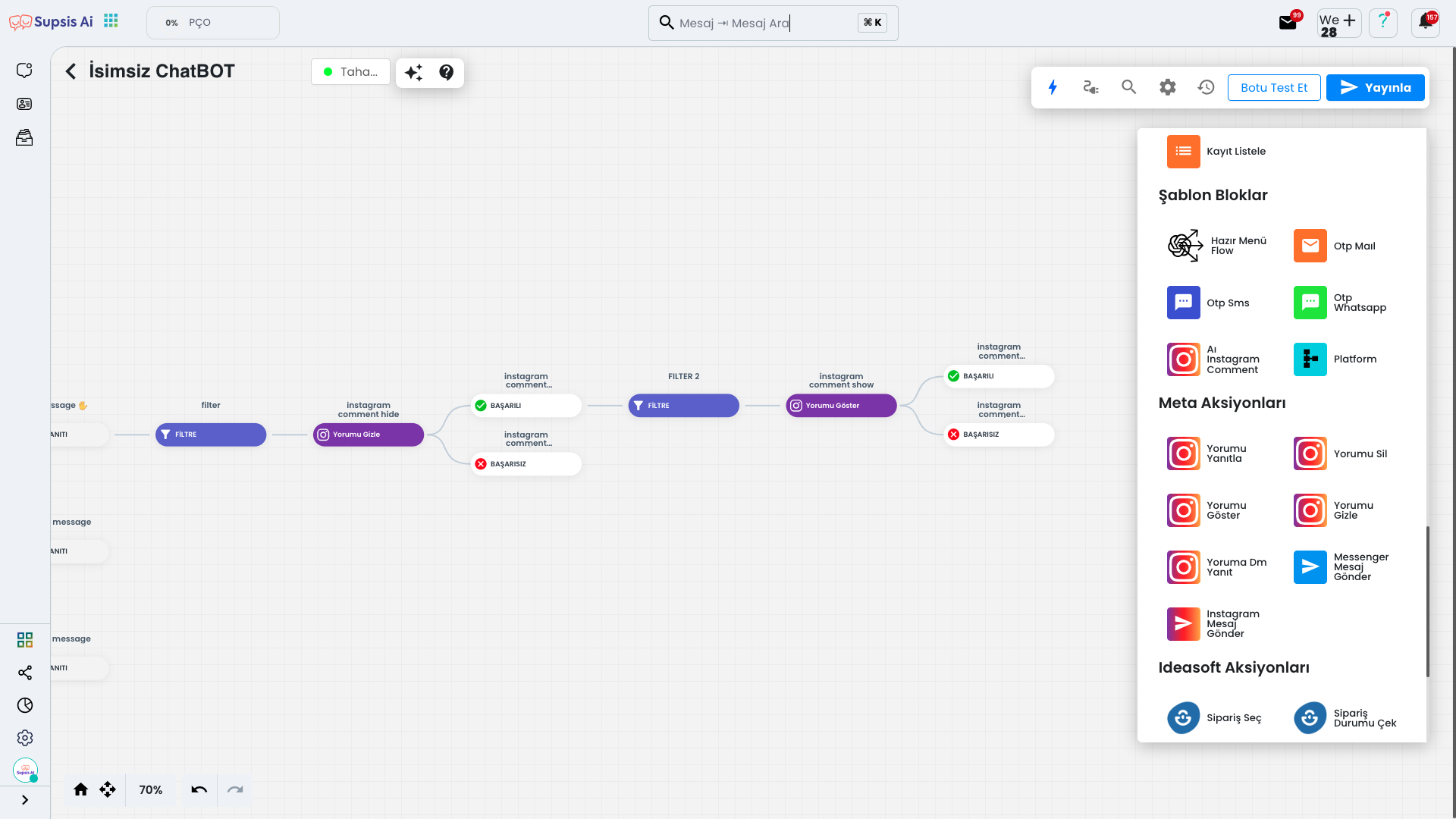The width and height of the screenshot is (1456, 819).
Task: Select BAŞARISIZ node after Yorumu Göster
Action: (999, 435)
